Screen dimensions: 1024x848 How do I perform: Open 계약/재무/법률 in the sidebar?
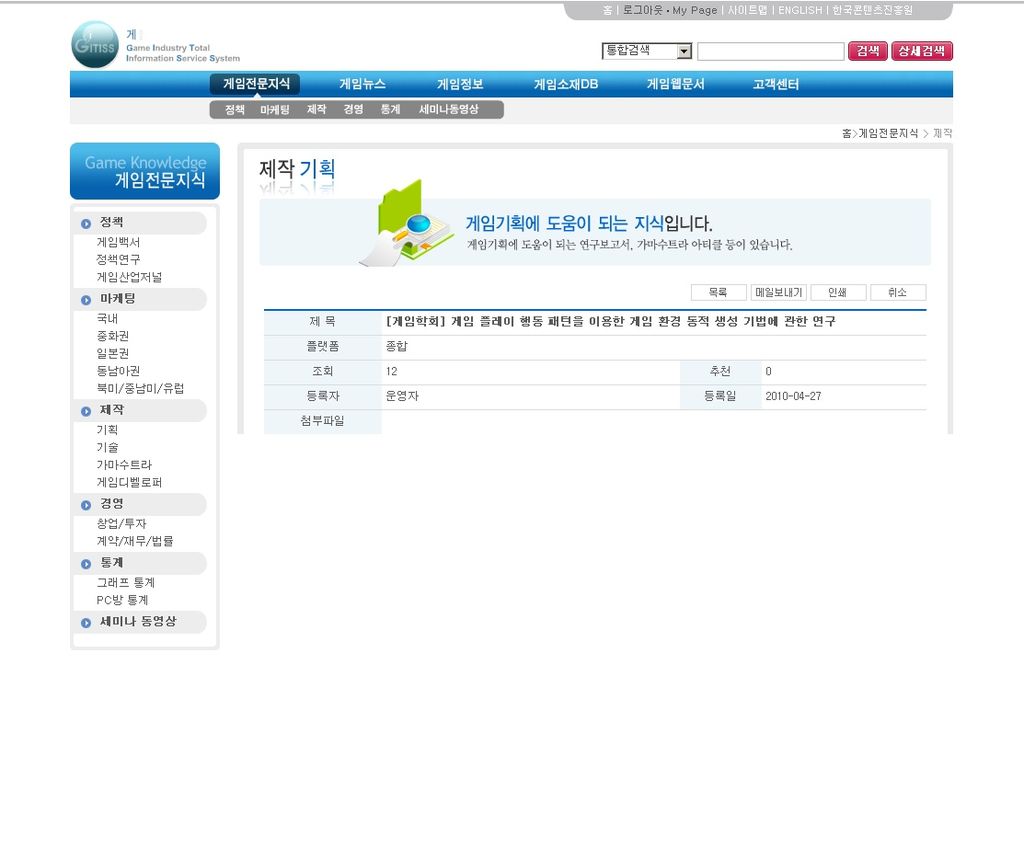click(135, 542)
